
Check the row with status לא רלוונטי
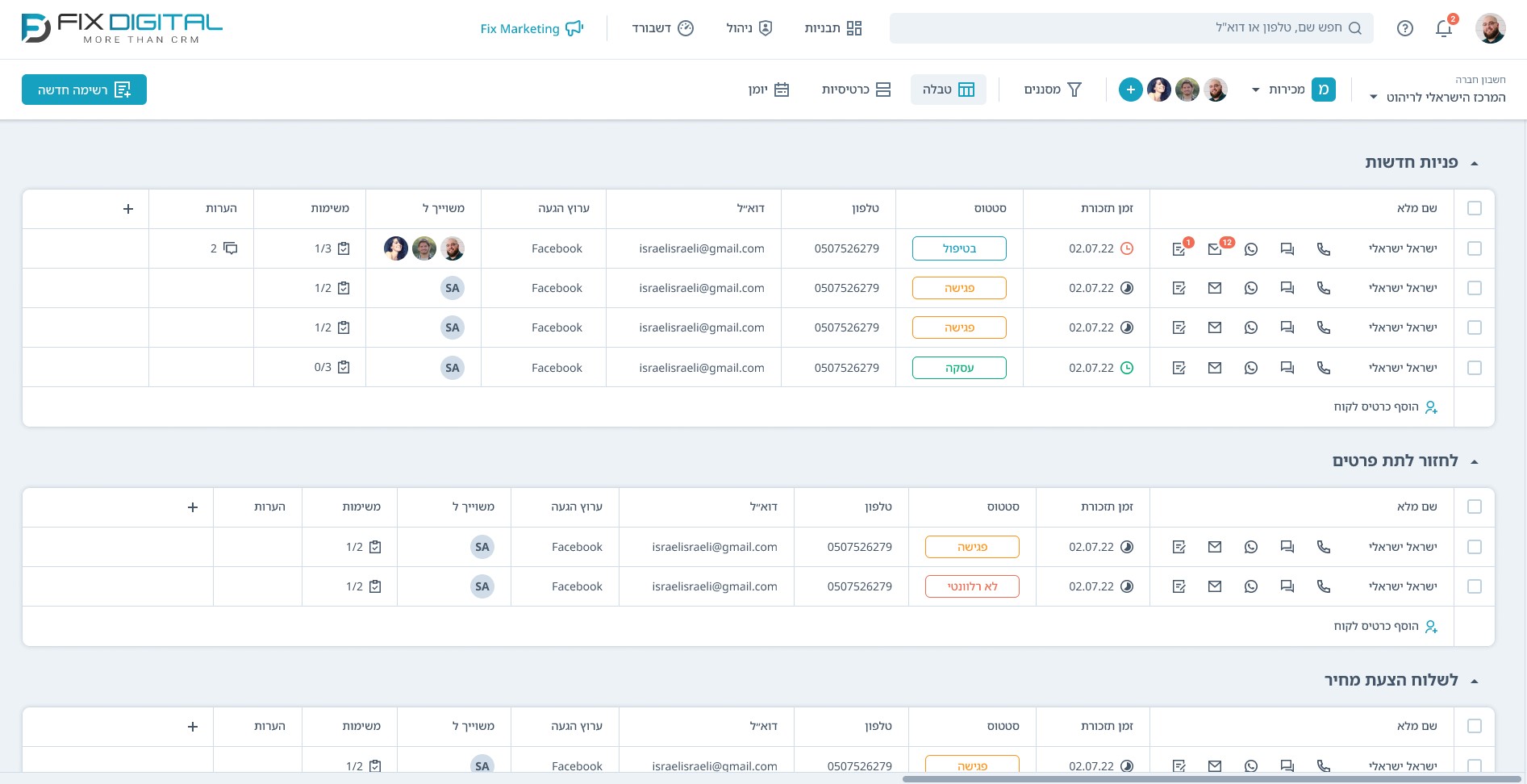pos(1475,586)
